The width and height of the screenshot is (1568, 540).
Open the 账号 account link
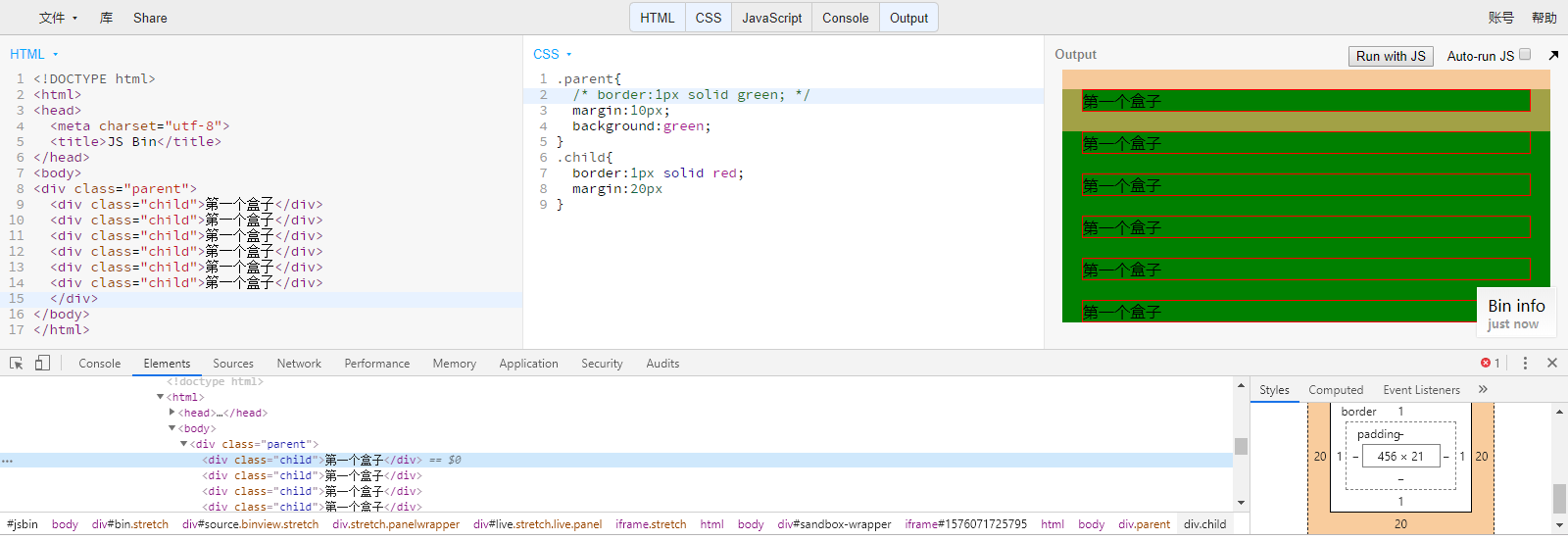(1500, 18)
